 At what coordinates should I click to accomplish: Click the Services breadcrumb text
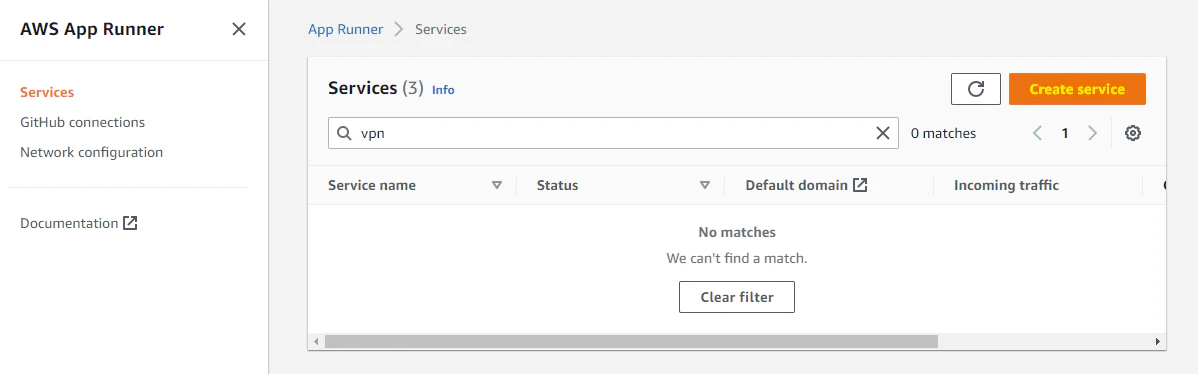[x=441, y=30]
